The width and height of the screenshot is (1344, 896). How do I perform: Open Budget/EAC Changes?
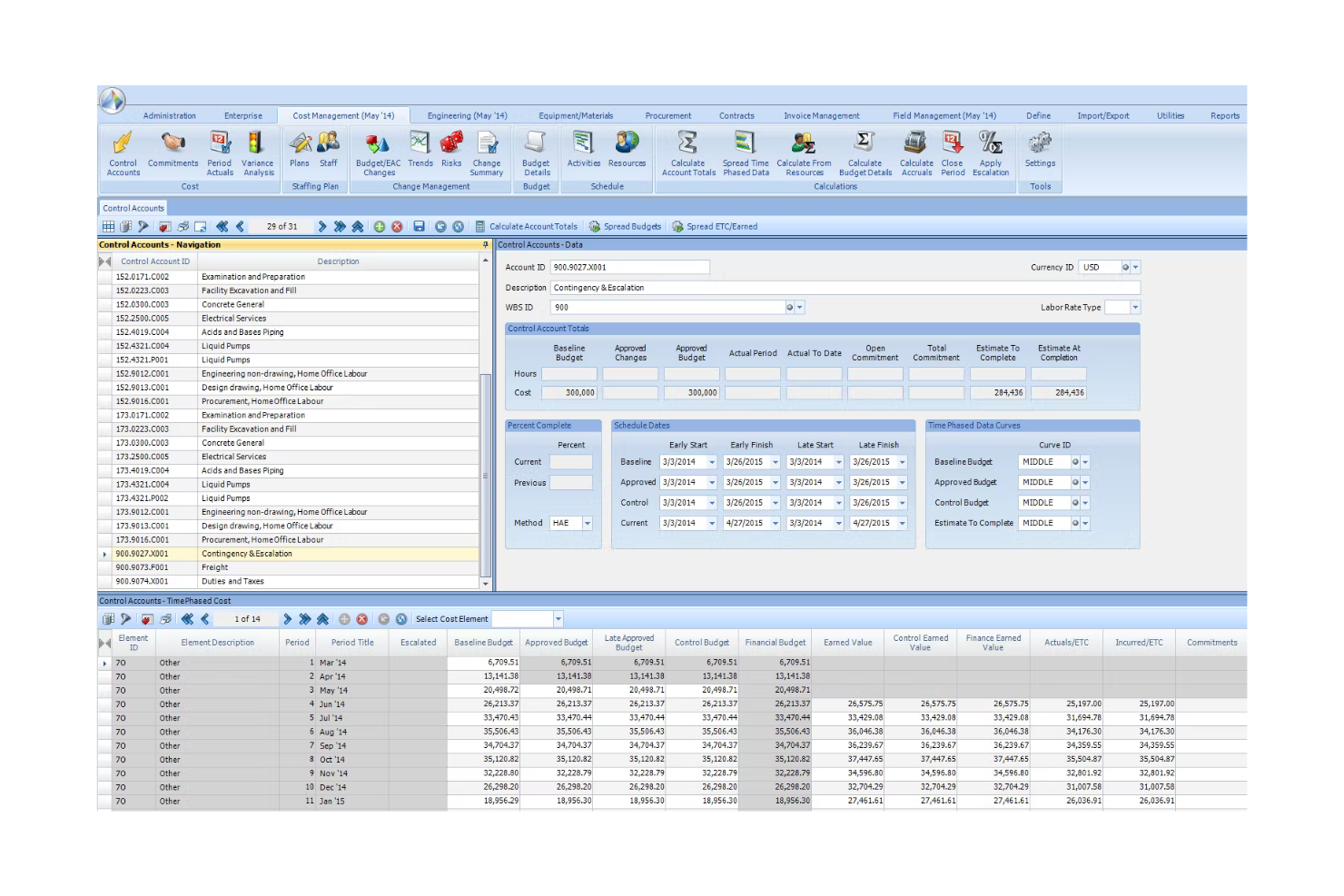(x=379, y=153)
